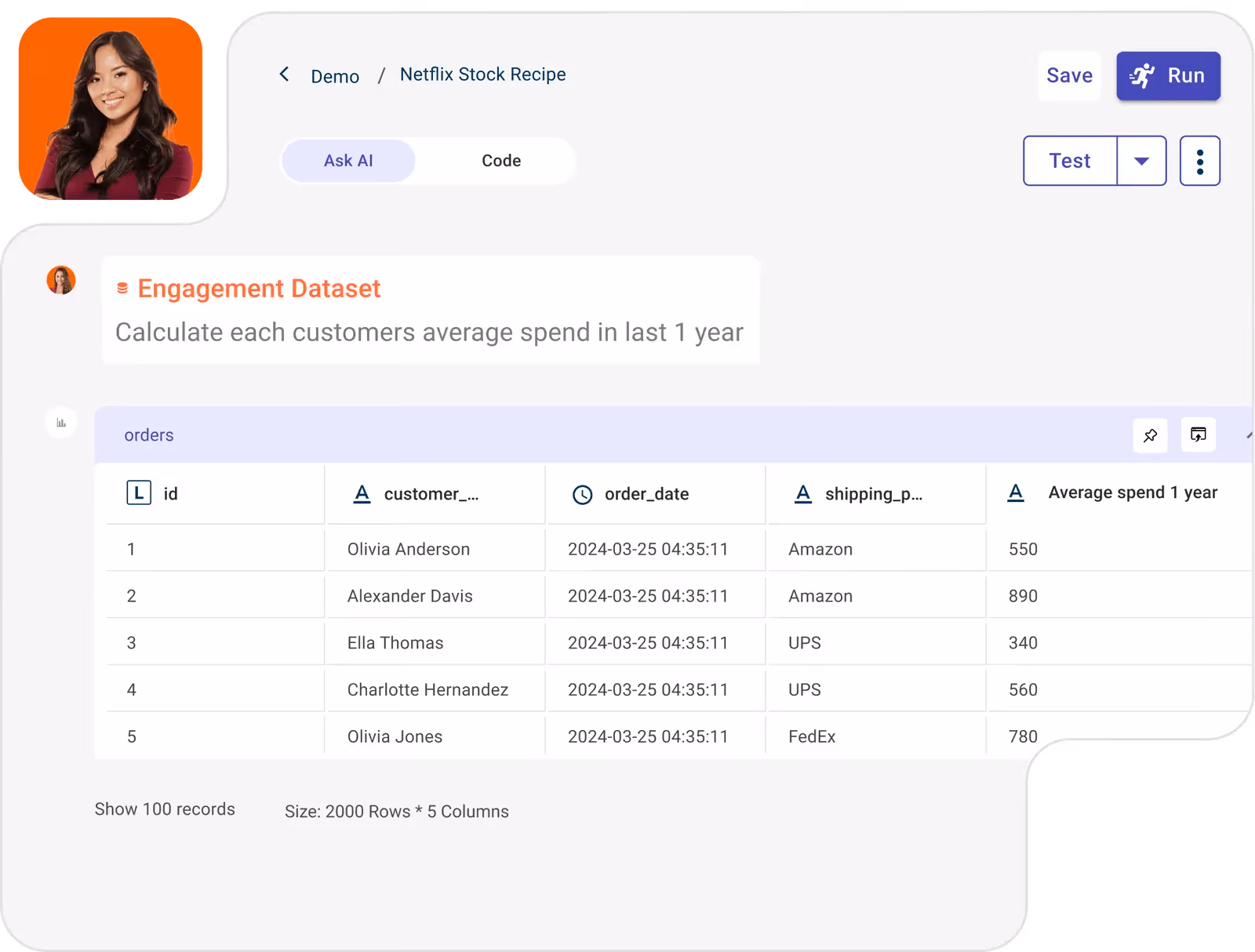Click the export table icon
This screenshot has width=1255, height=952.
point(1198,434)
